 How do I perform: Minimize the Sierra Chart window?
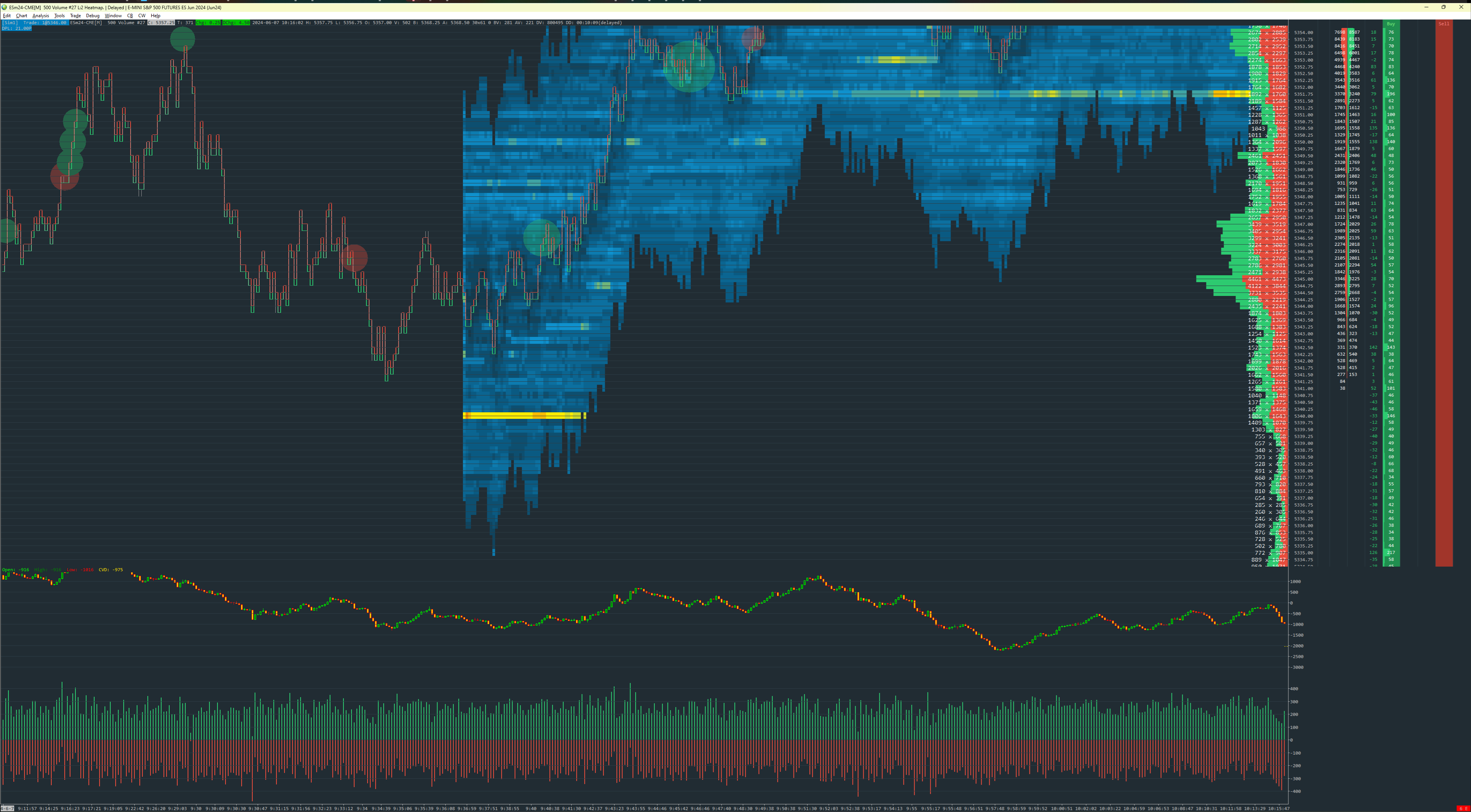[1426, 7]
